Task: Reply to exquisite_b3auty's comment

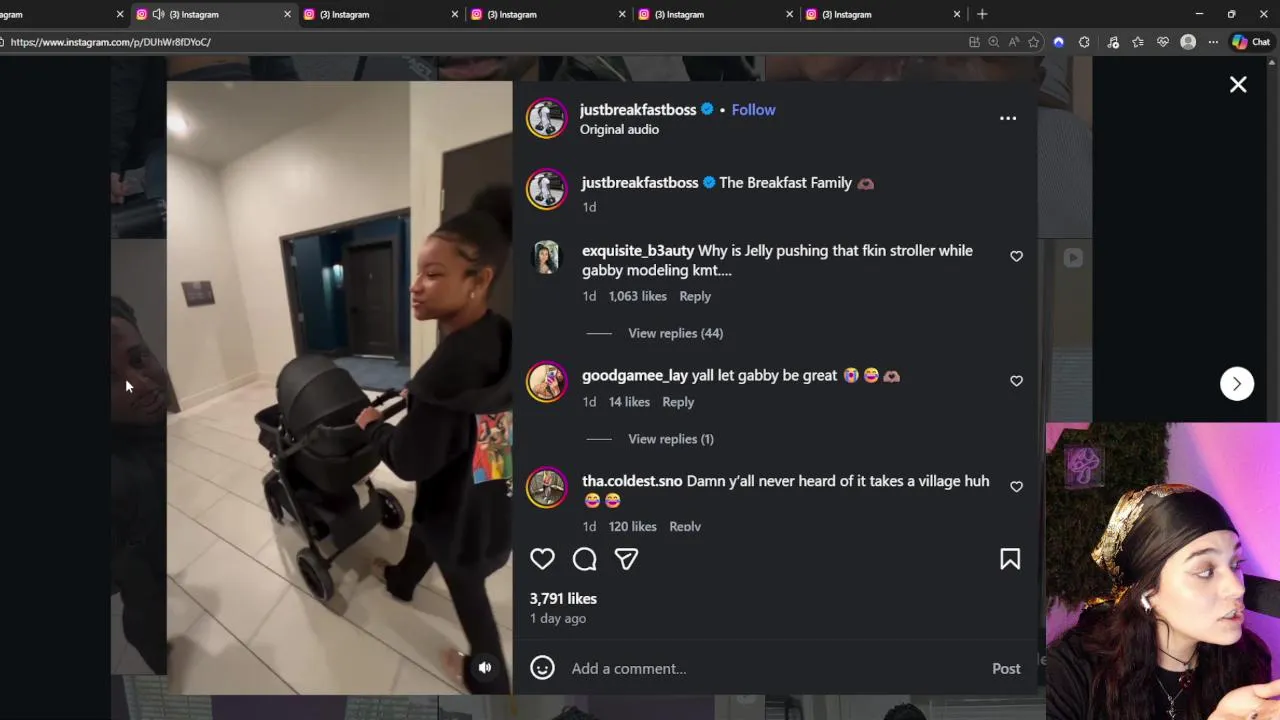Action: 695,296
